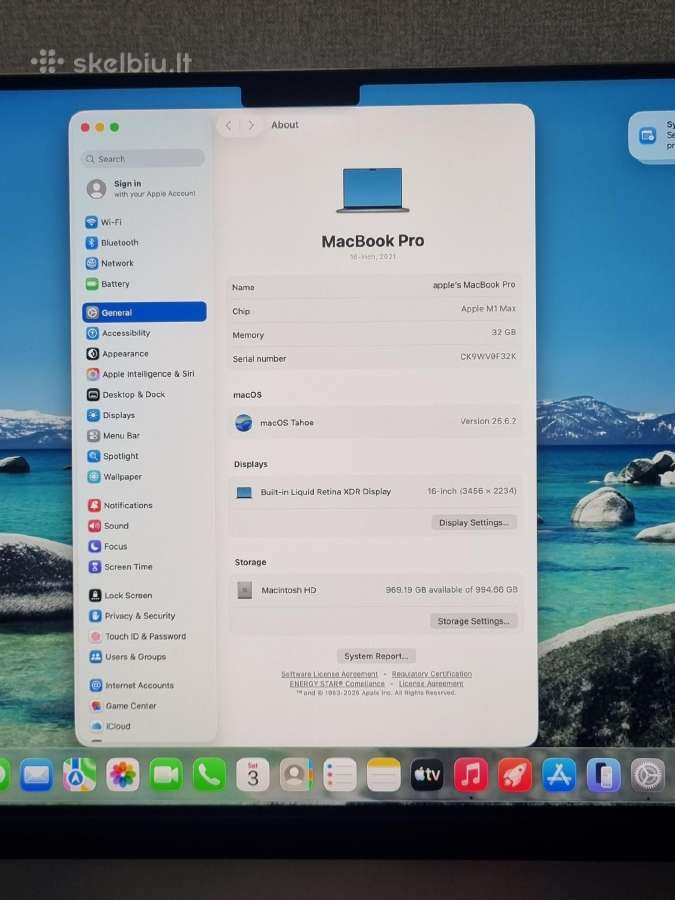
Task: Open the License Agreement link
Action: (x=431, y=684)
